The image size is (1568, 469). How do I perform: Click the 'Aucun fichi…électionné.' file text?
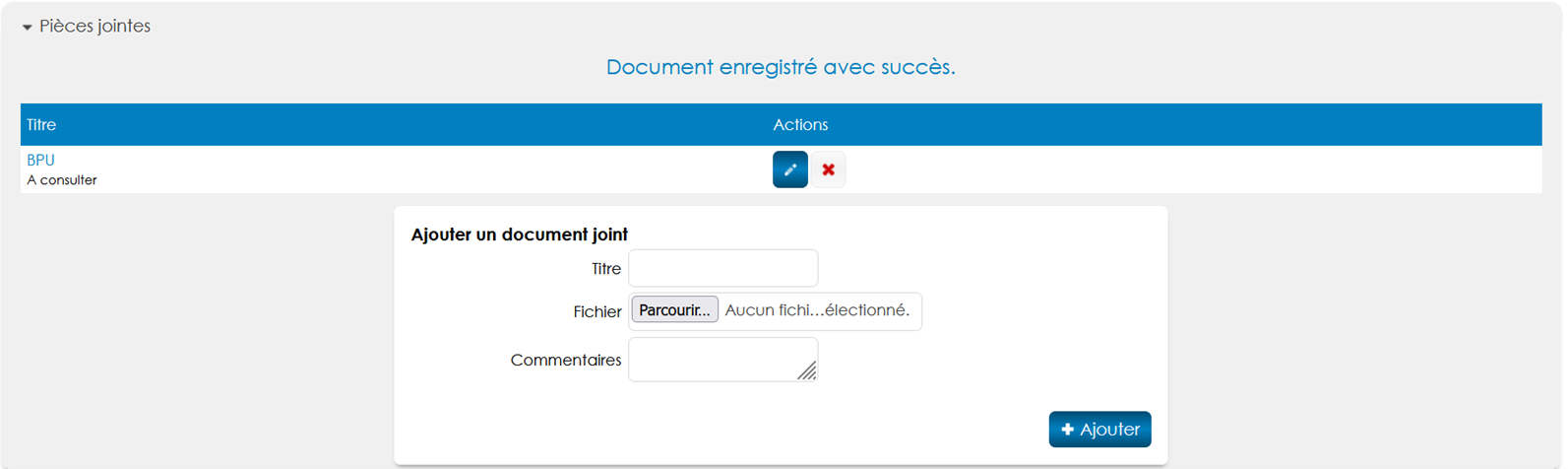pyautogui.click(x=816, y=310)
